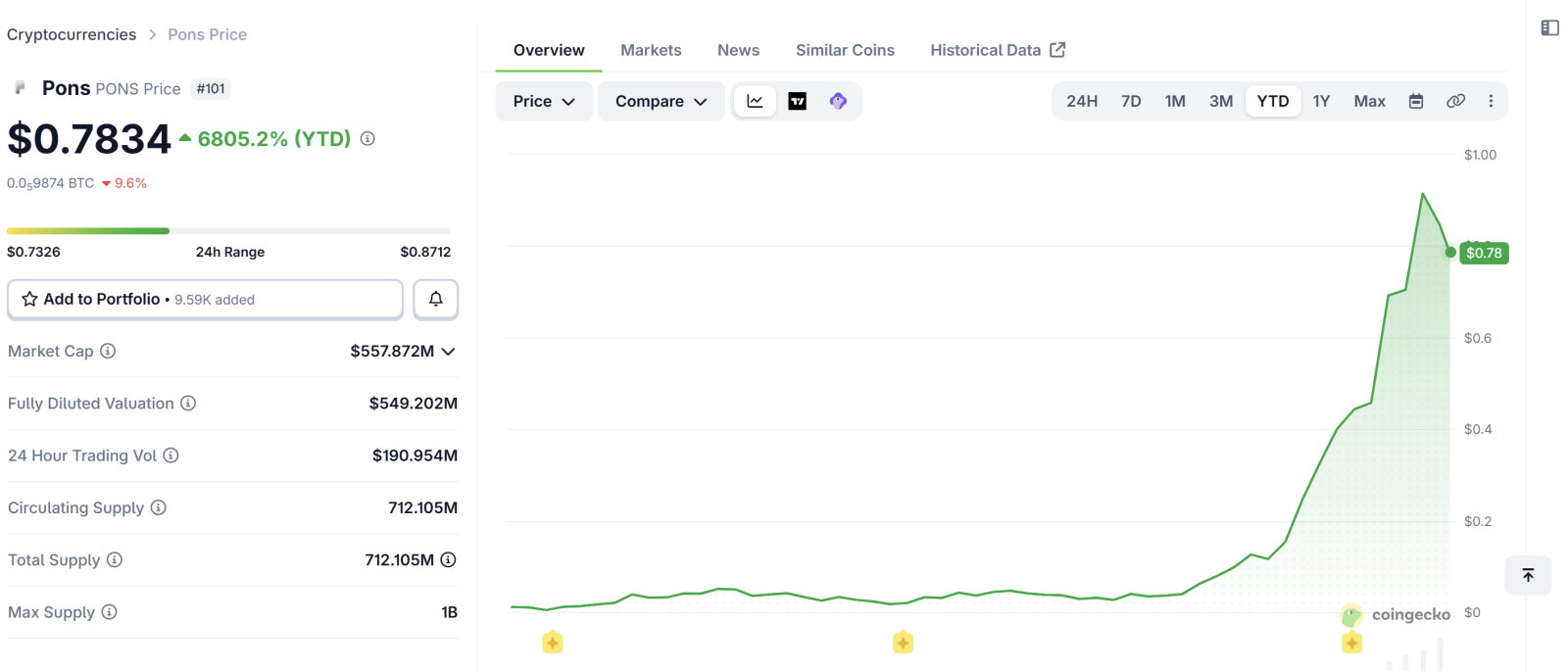Open the middle yellow event marker on chart
The height and width of the screenshot is (671, 1568).
[x=904, y=643]
